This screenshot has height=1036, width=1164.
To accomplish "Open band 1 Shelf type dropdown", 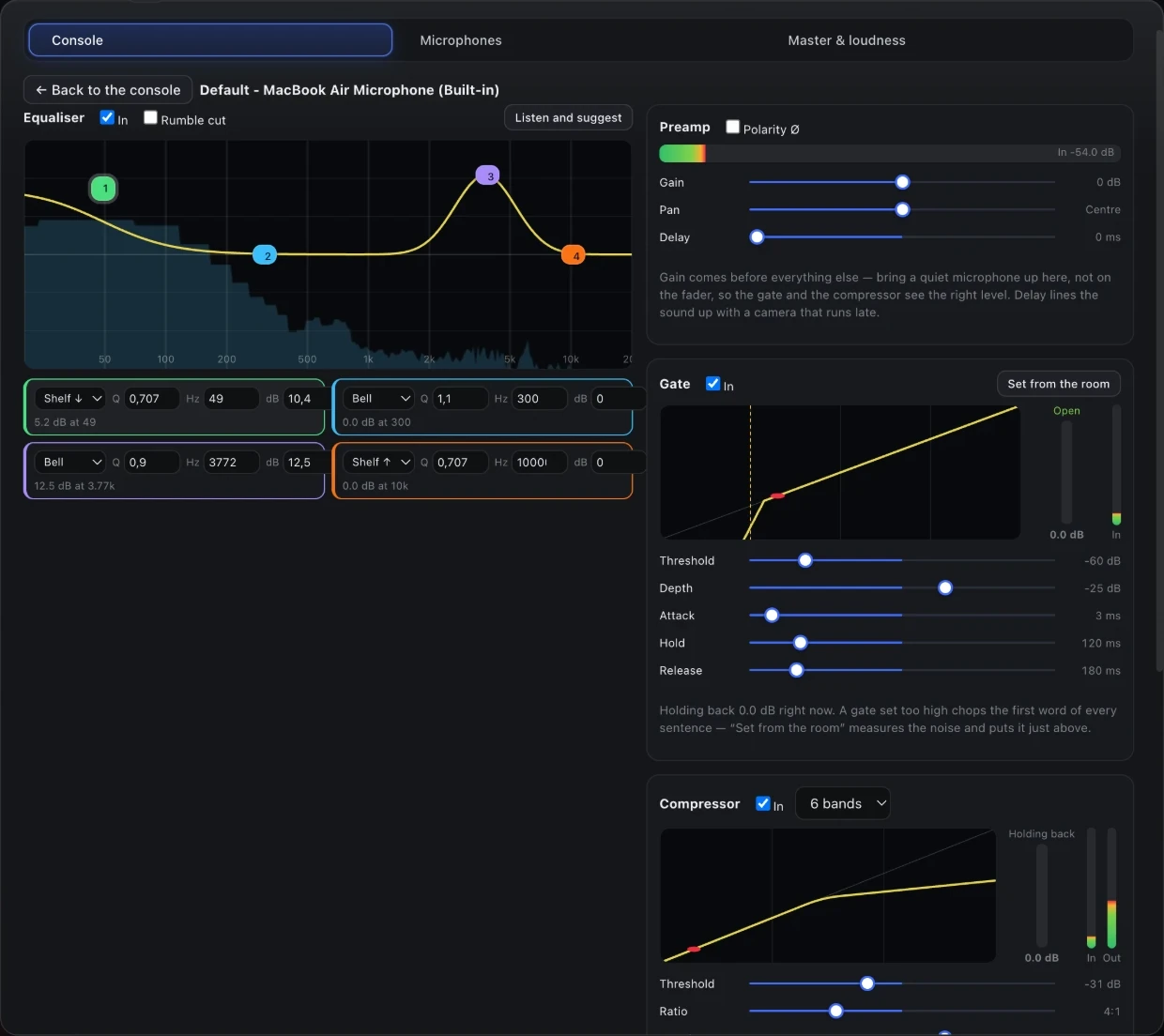I will 71,399.
